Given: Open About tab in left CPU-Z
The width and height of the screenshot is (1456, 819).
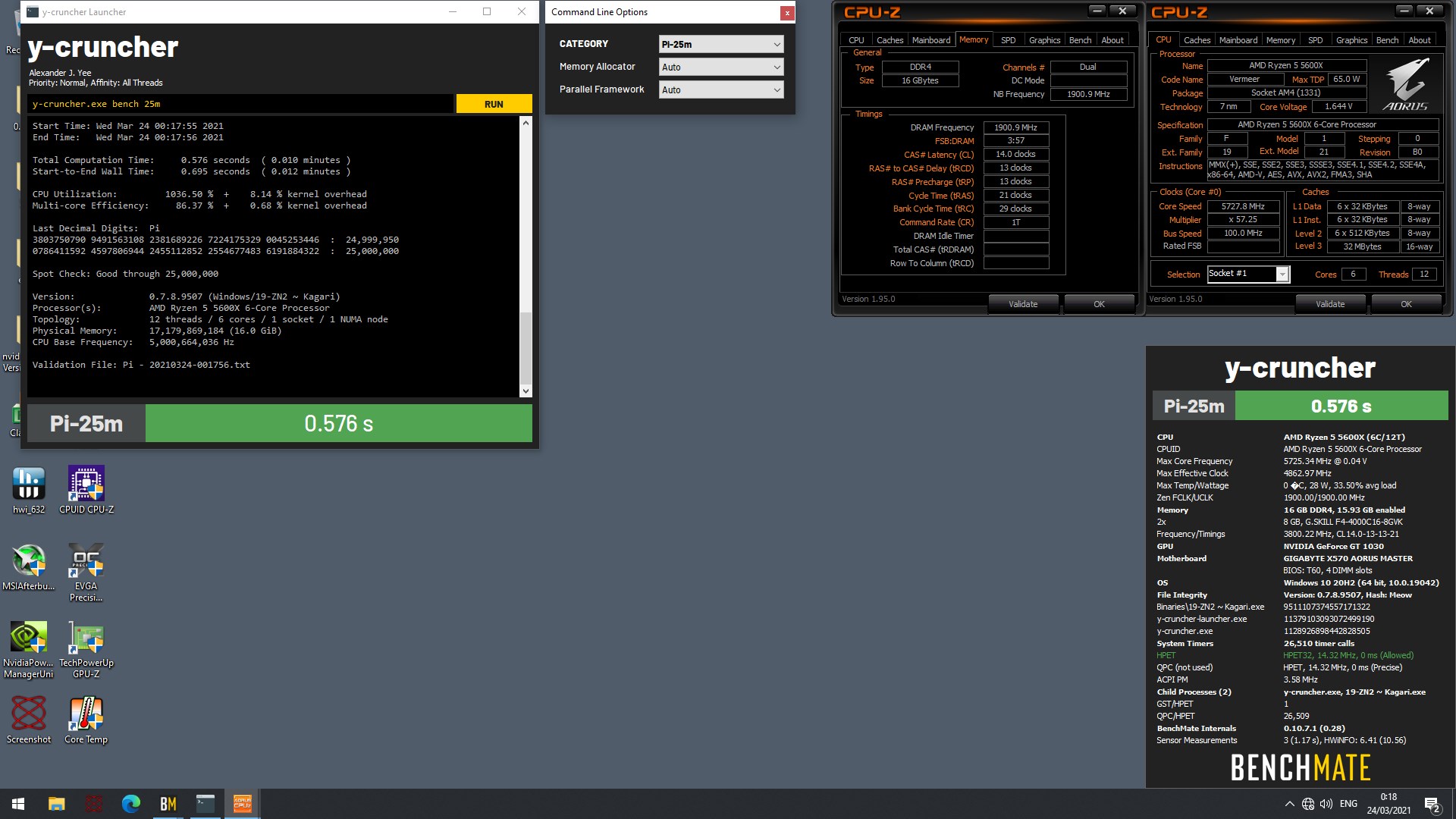Looking at the screenshot, I should (1112, 40).
